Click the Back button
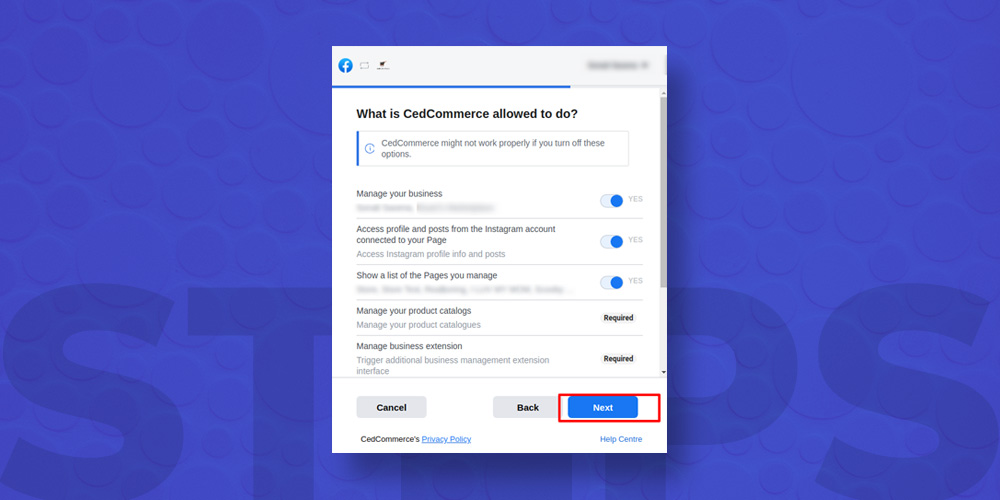Viewport: 1000px width, 500px height. (527, 408)
